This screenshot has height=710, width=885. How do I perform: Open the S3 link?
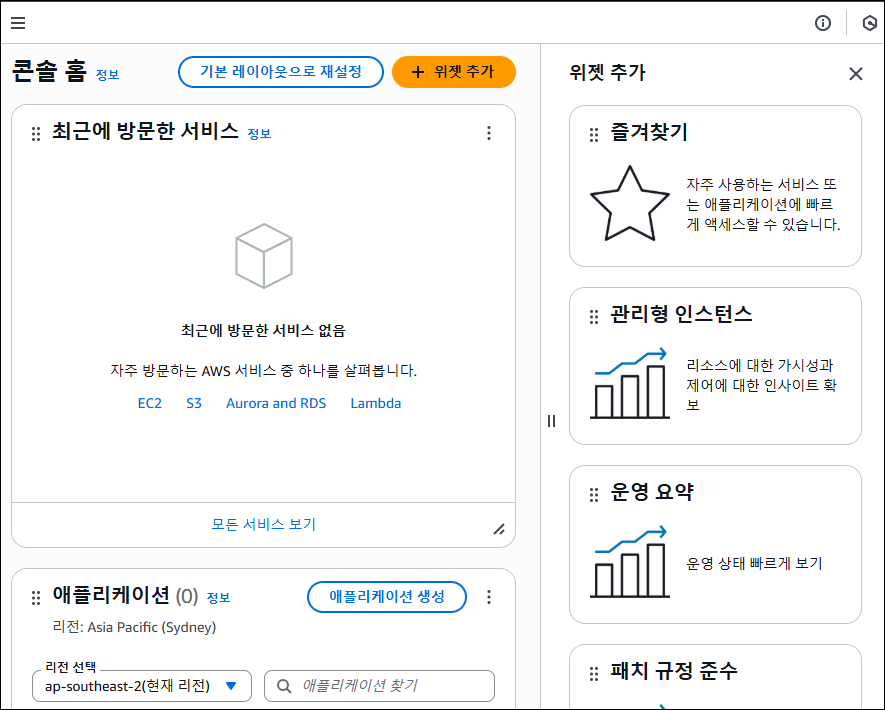coord(194,404)
